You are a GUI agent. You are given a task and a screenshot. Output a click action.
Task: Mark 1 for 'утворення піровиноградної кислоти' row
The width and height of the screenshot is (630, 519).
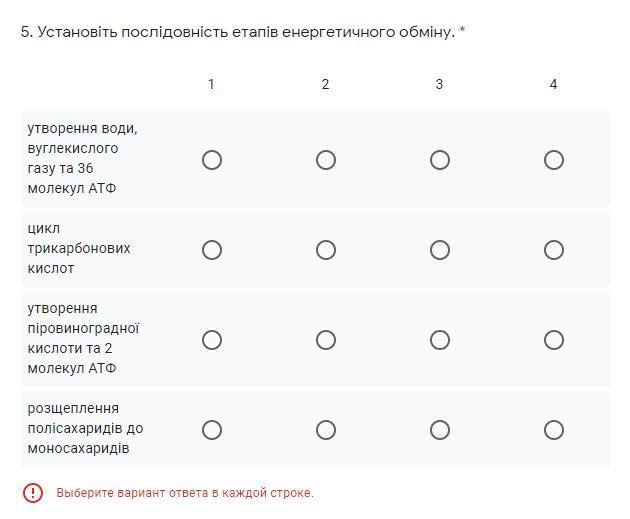(x=212, y=340)
